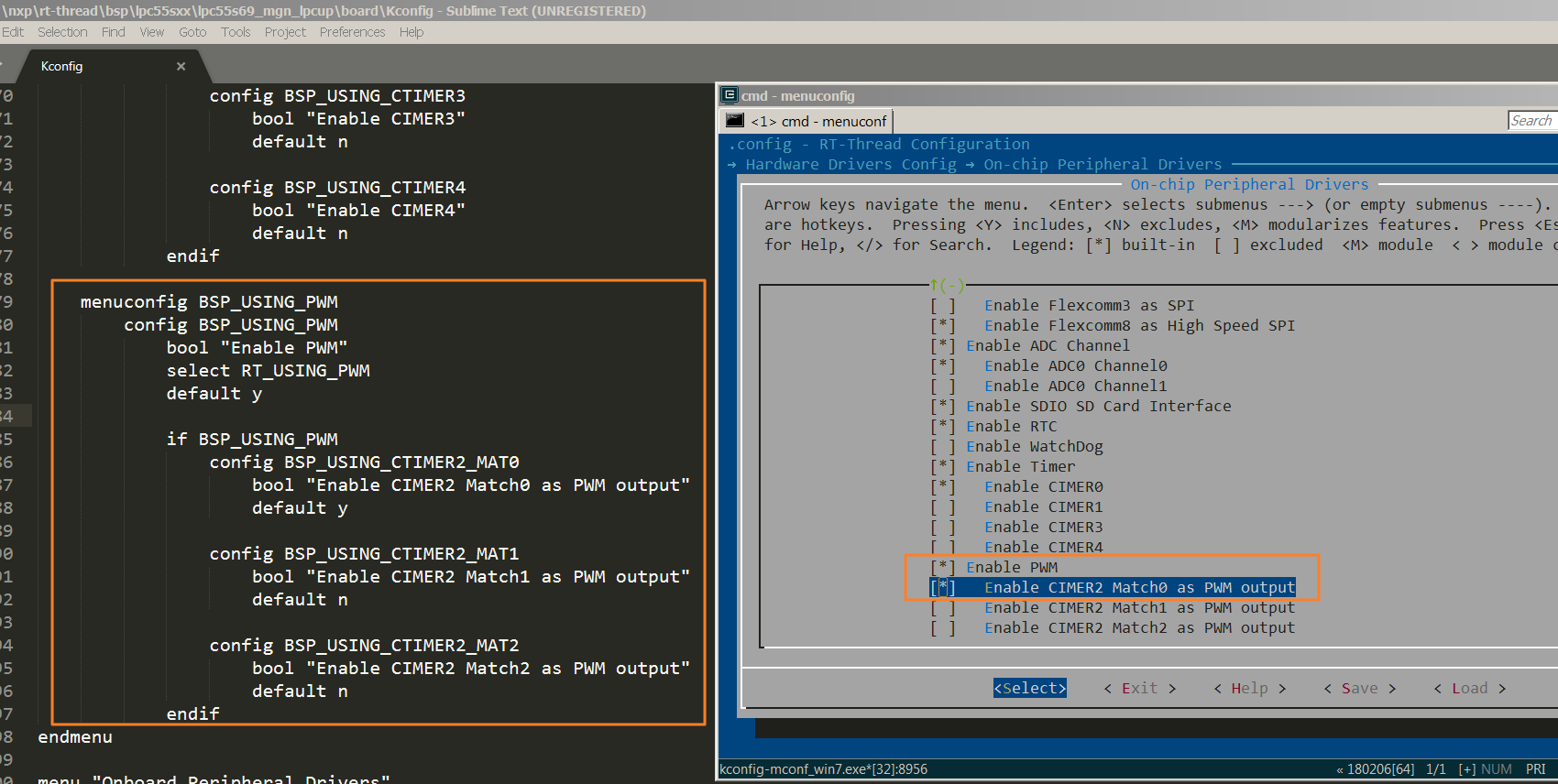The width and height of the screenshot is (1558, 784).
Task: Enable the CIMER2 Match1 as PWM output option
Action: [1138, 608]
